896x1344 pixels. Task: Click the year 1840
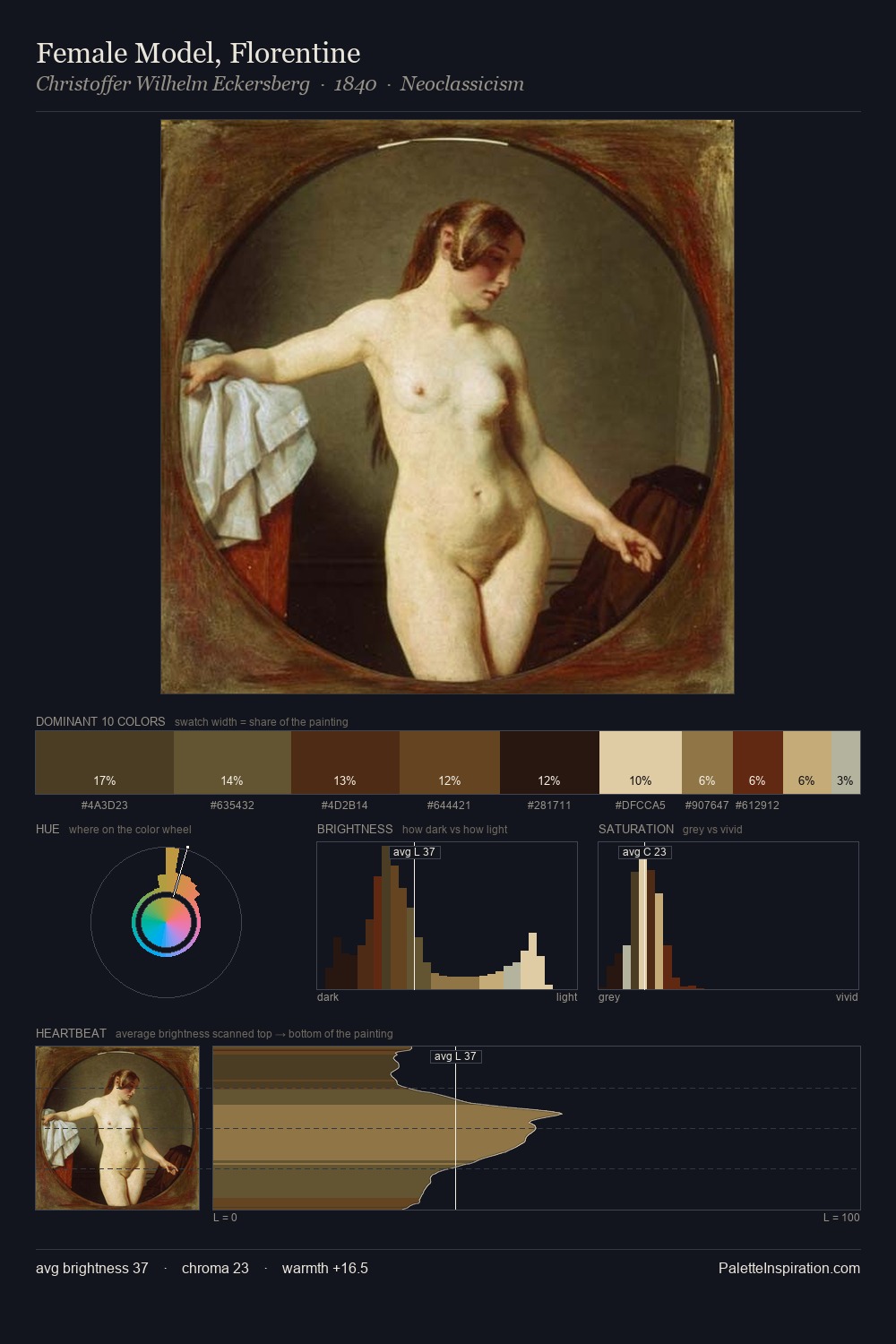(355, 84)
